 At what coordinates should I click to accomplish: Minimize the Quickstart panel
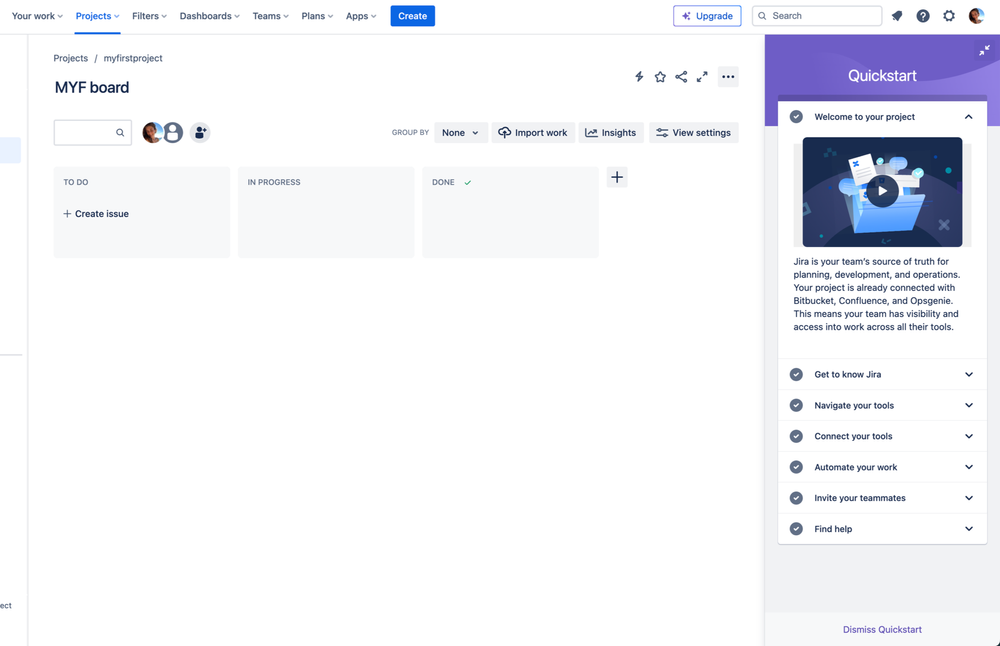(984, 50)
